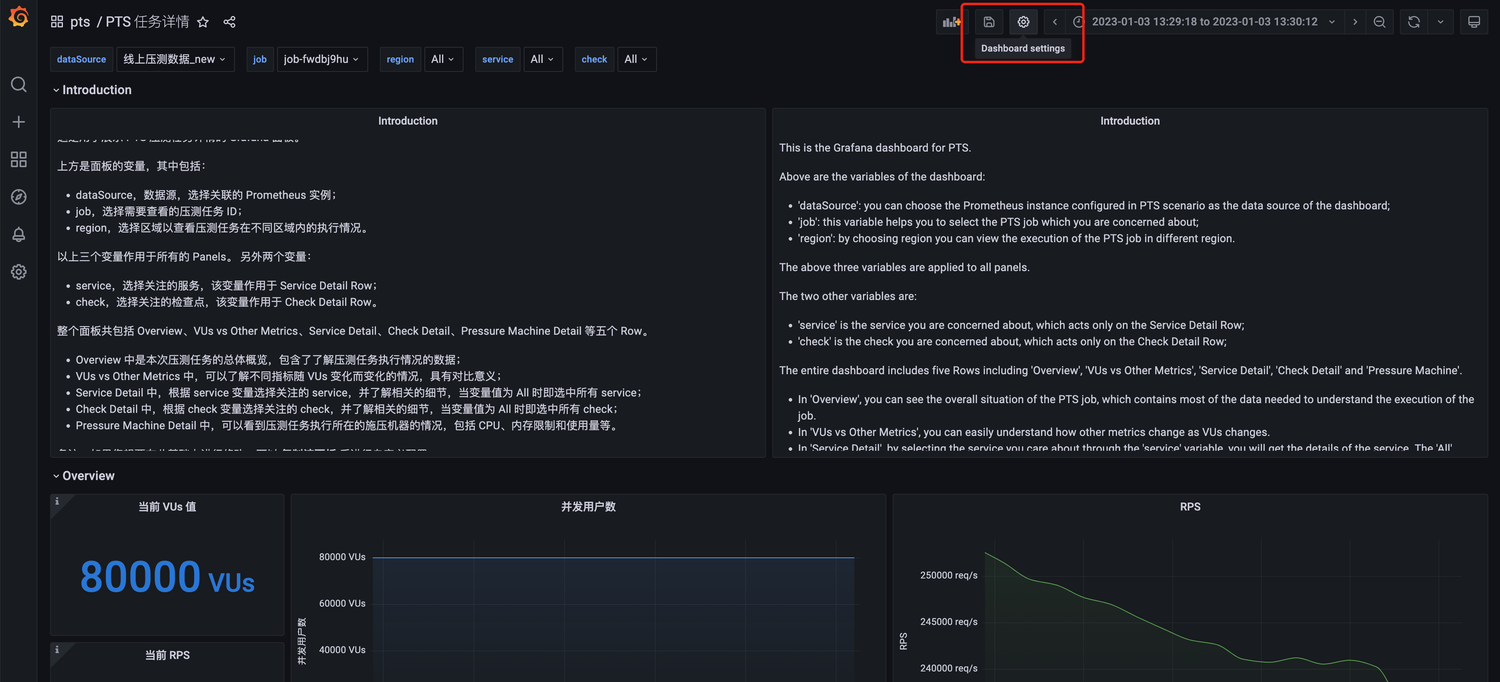Zoom out the time range

(1380, 22)
